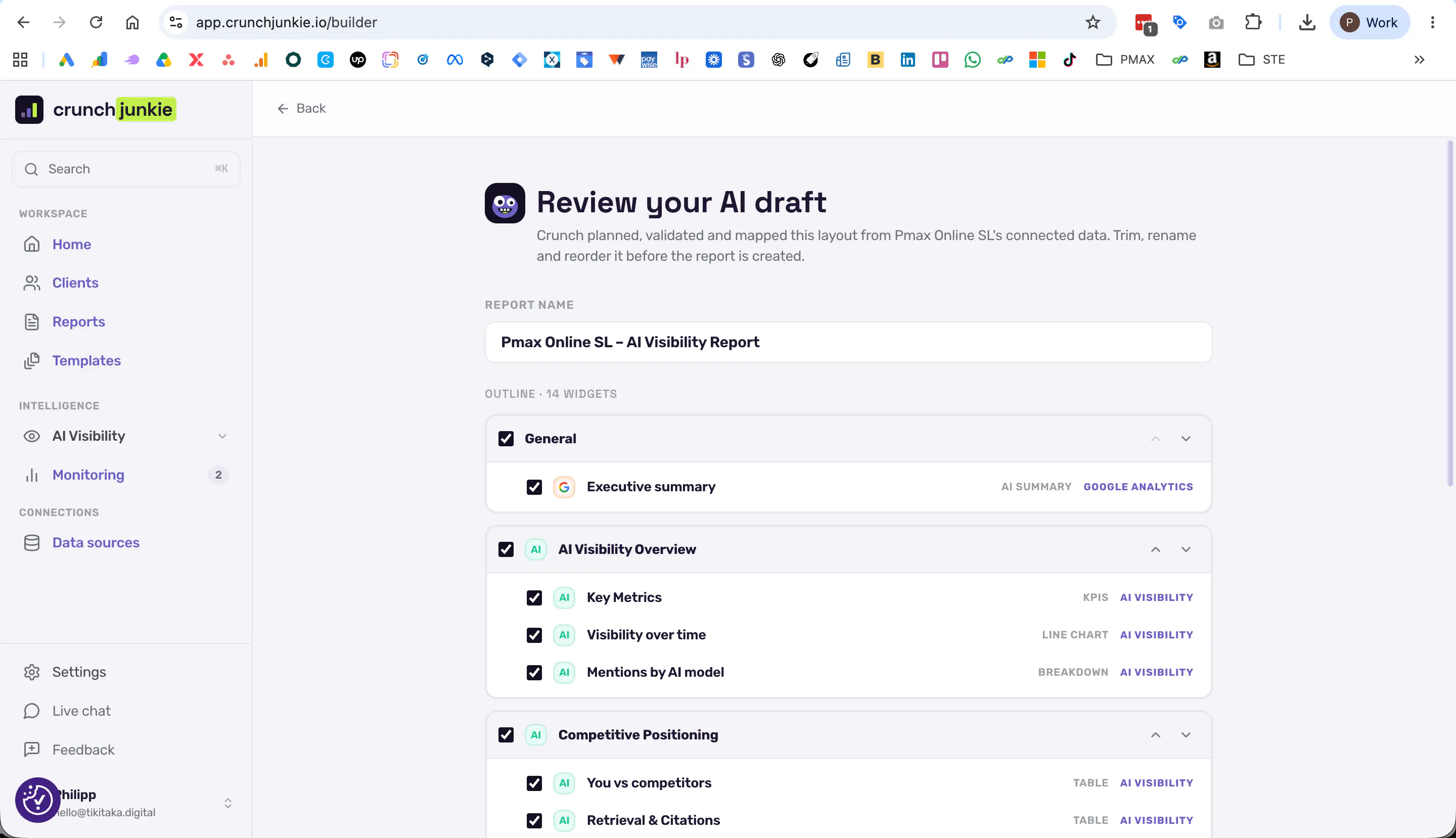This screenshot has width=1456, height=838.
Task: Open the account switcher next to Philipp
Action: pos(228,803)
